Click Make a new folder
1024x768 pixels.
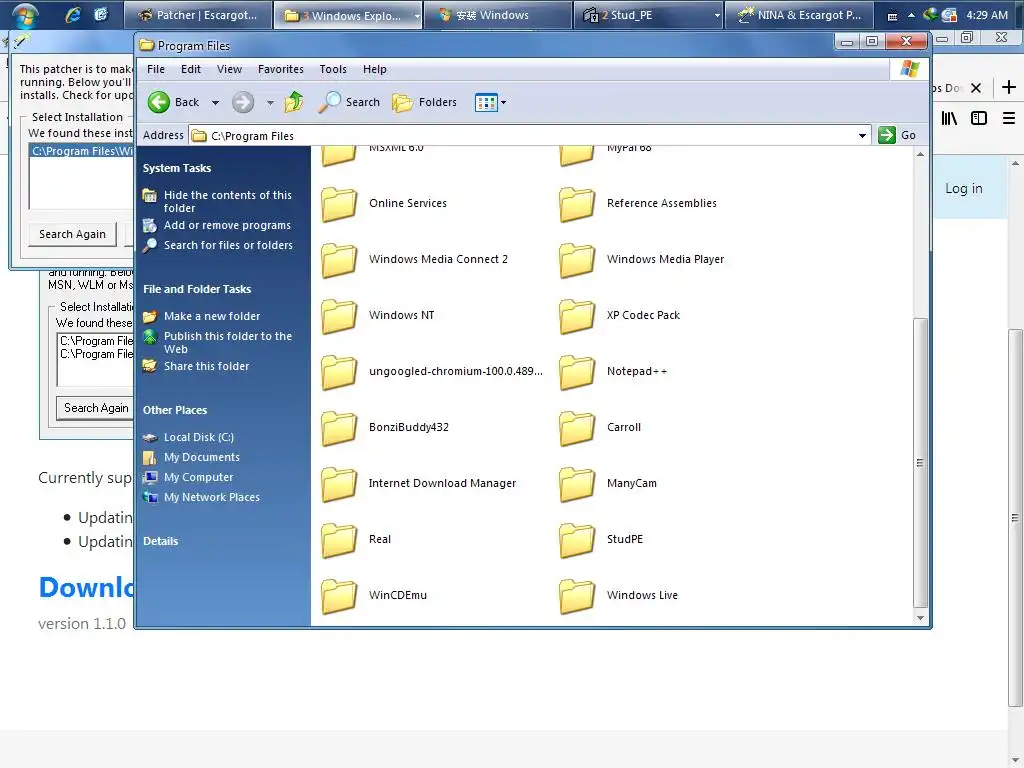click(x=212, y=316)
